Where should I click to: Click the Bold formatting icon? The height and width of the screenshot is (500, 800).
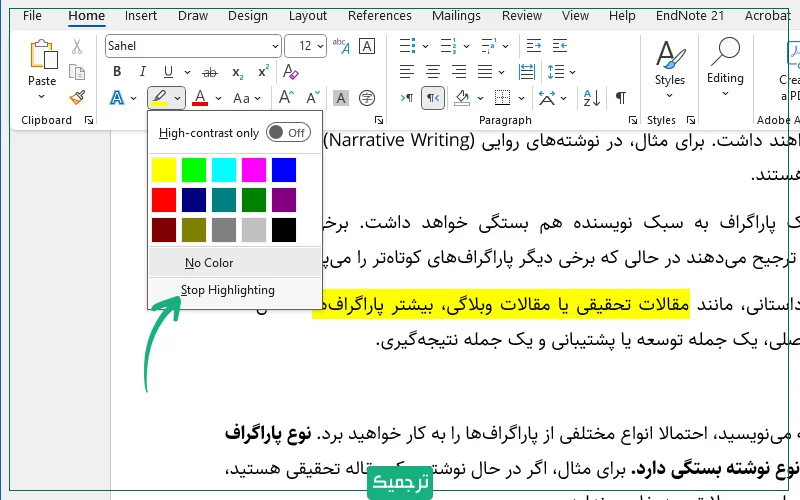pos(117,72)
